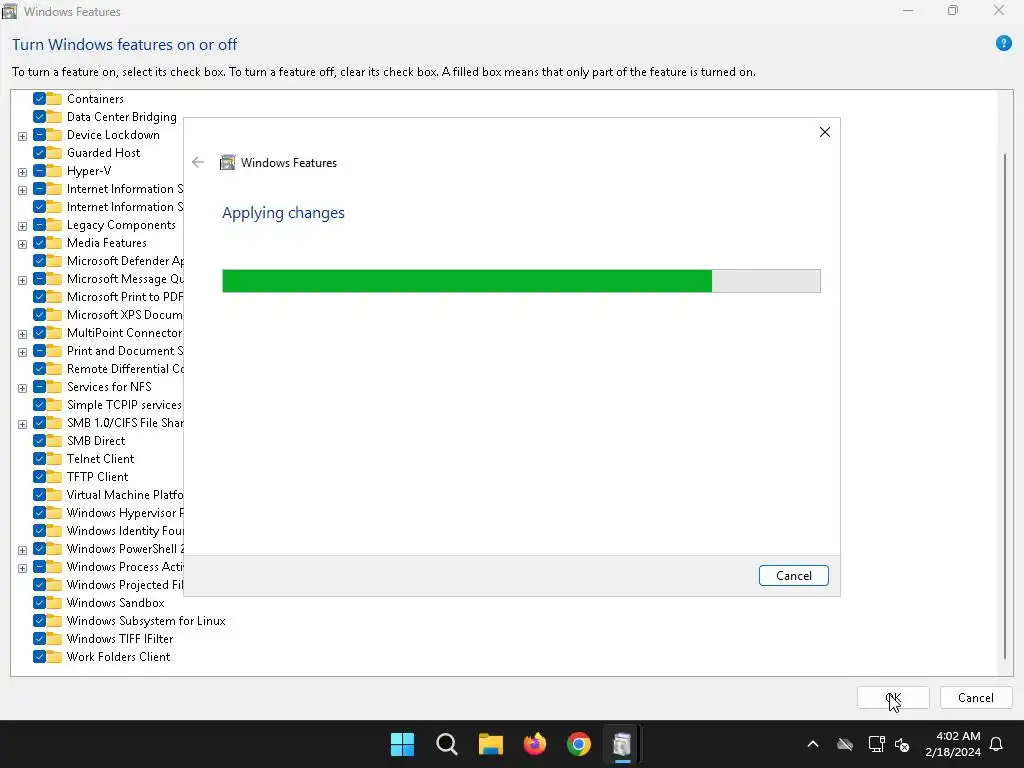This screenshot has height=768, width=1024.
Task: Cancel the Applying changes operation
Action: click(793, 575)
